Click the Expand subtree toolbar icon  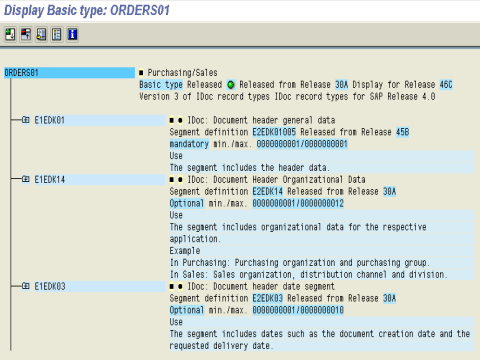(x=10, y=34)
